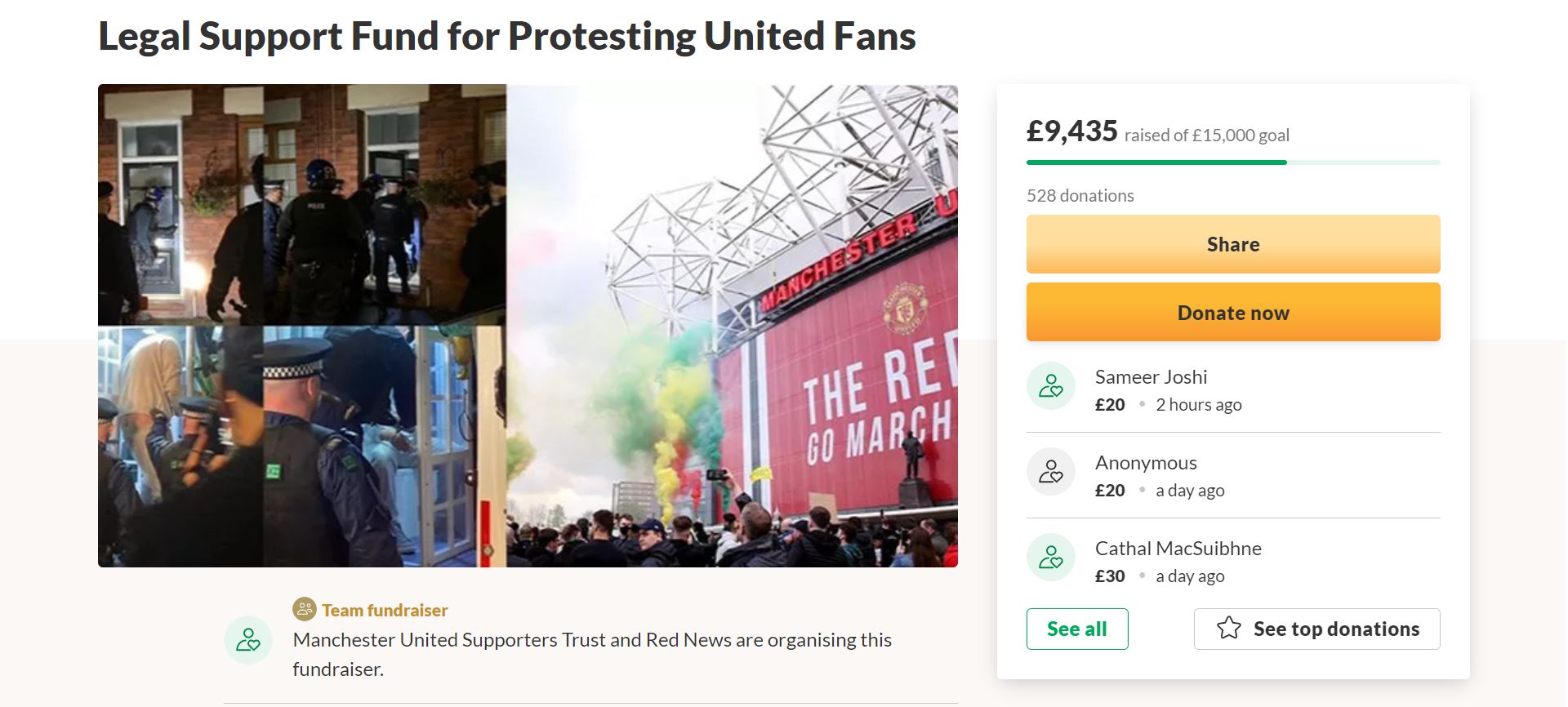Viewport: 1568px width, 707px height.
Task: Click the Old Trafford protest photo
Action: pos(732,325)
